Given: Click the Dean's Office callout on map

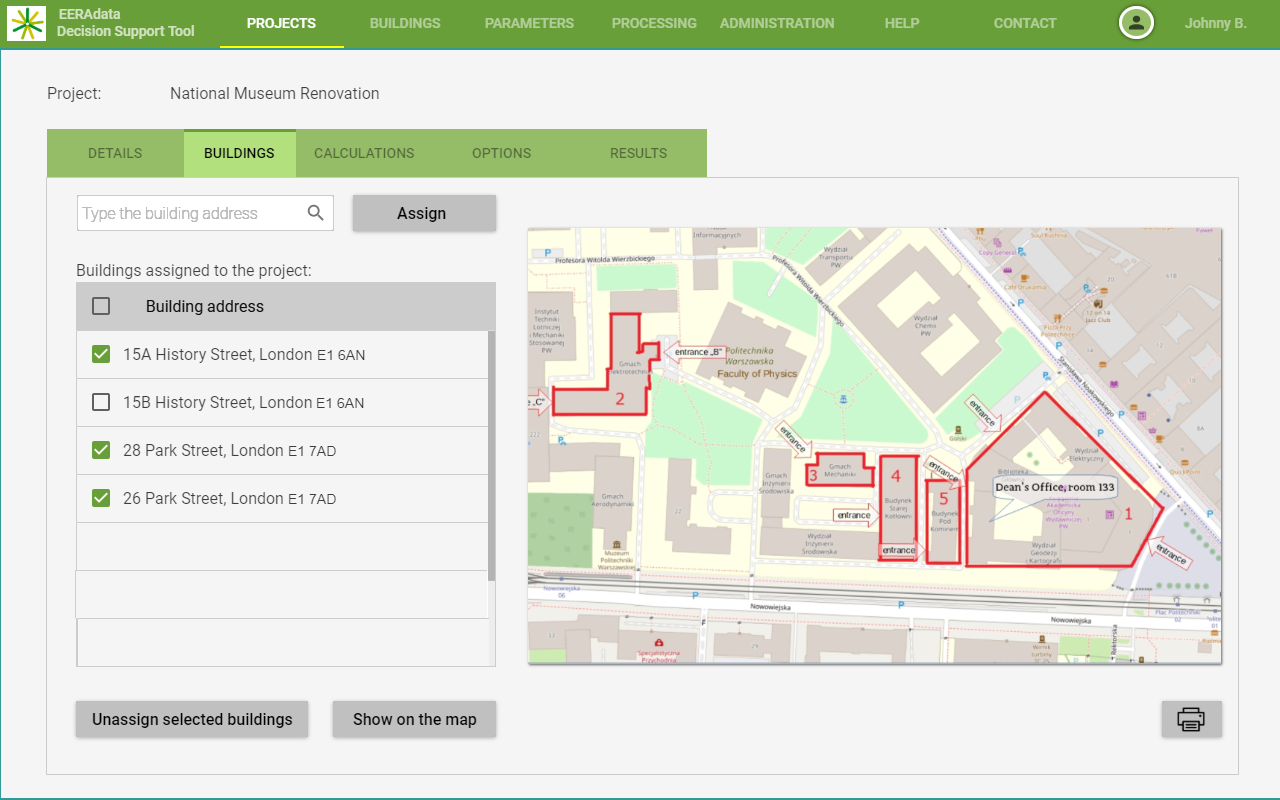Looking at the screenshot, I should 1054,487.
